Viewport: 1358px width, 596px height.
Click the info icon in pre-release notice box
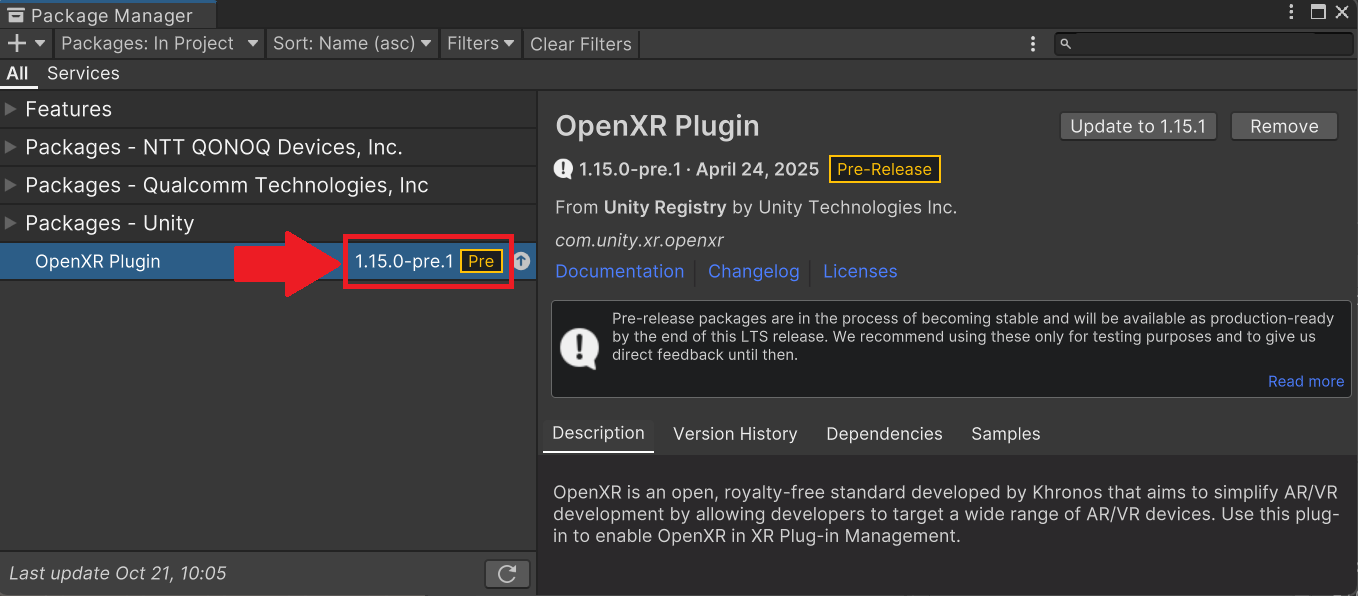[x=579, y=348]
